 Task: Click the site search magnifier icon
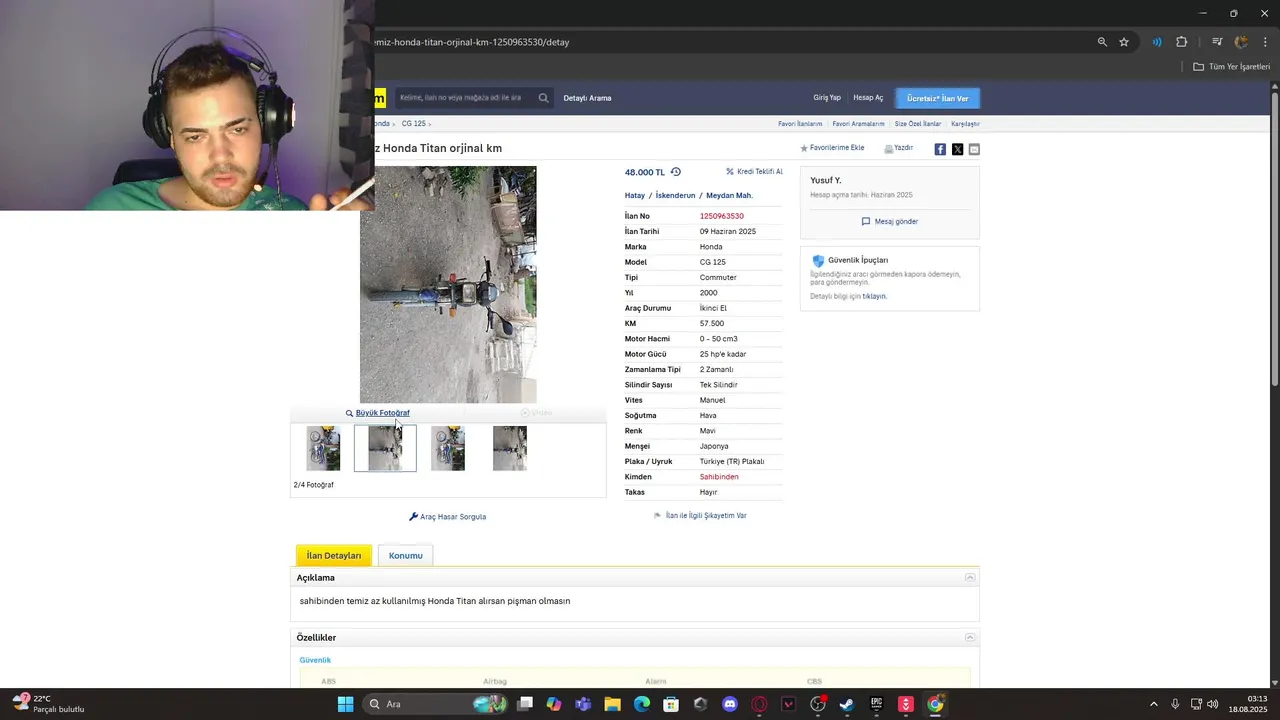point(543,98)
